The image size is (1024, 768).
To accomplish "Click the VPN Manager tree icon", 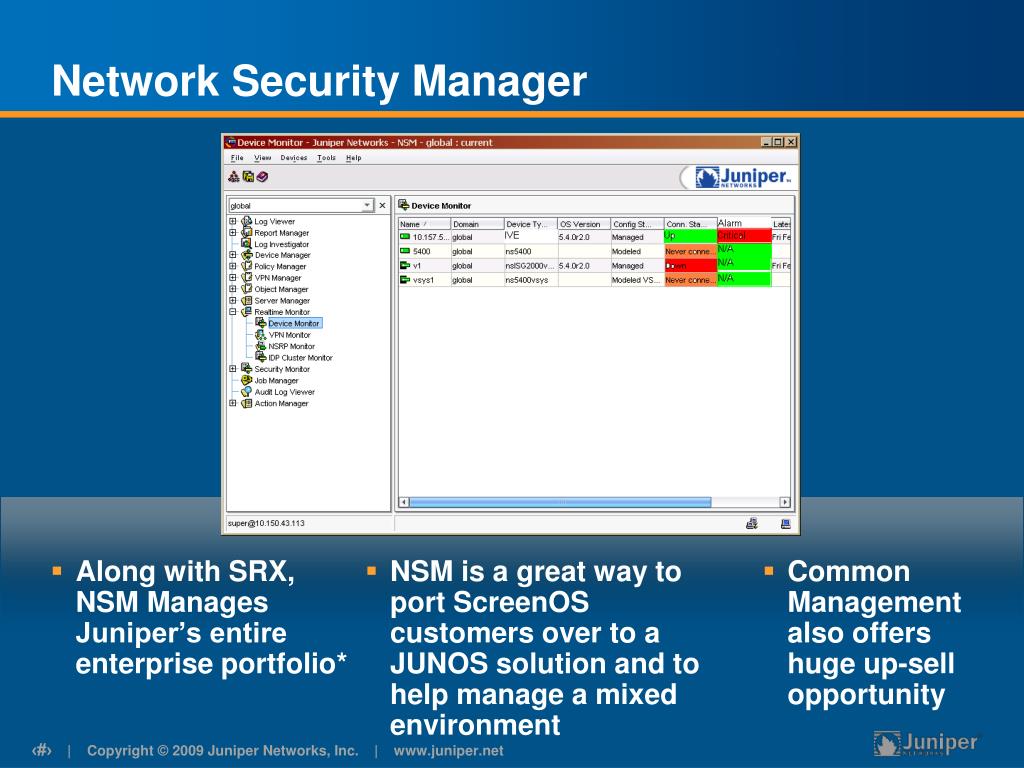I will 246,278.
